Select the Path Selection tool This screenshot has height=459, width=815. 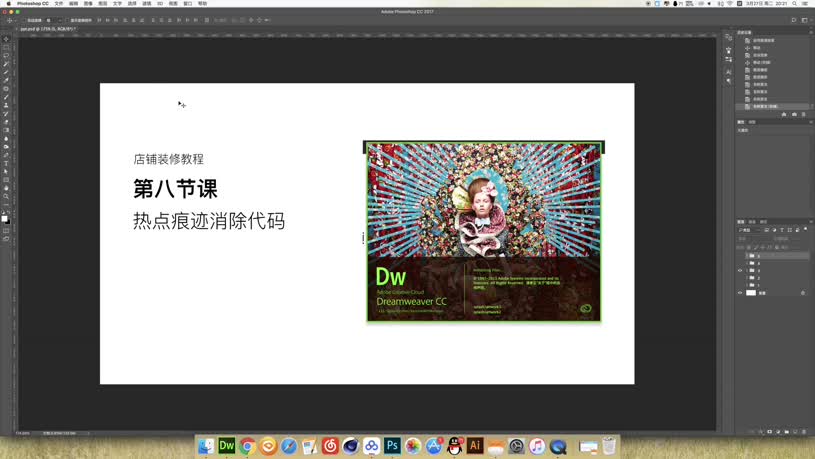(x=6, y=172)
